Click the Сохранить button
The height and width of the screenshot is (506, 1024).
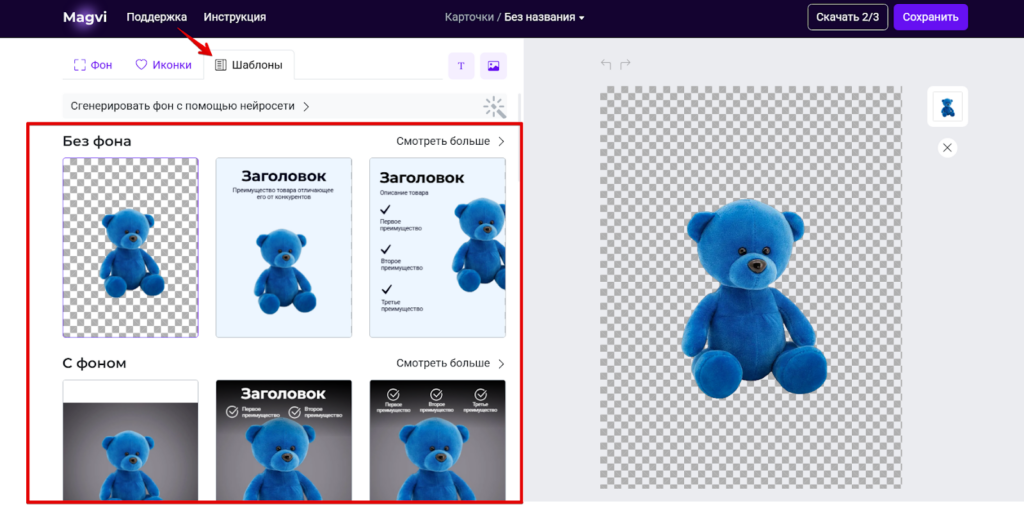931,18
